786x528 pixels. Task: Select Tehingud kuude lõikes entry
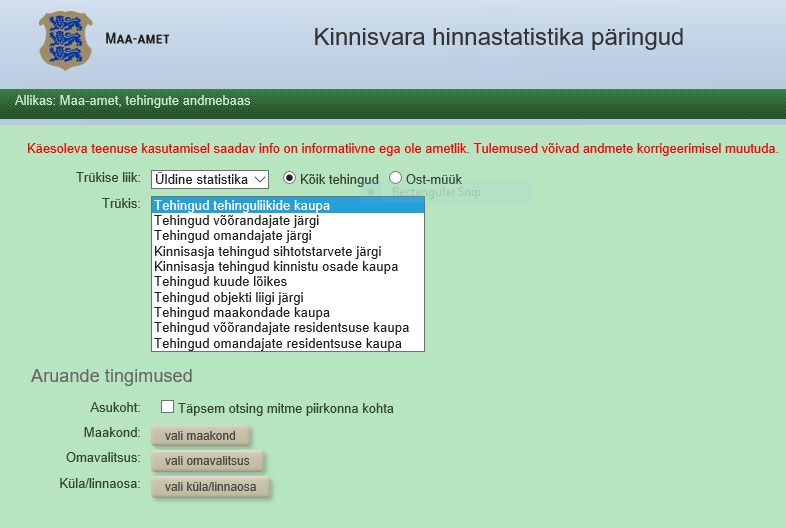[288, 282]
